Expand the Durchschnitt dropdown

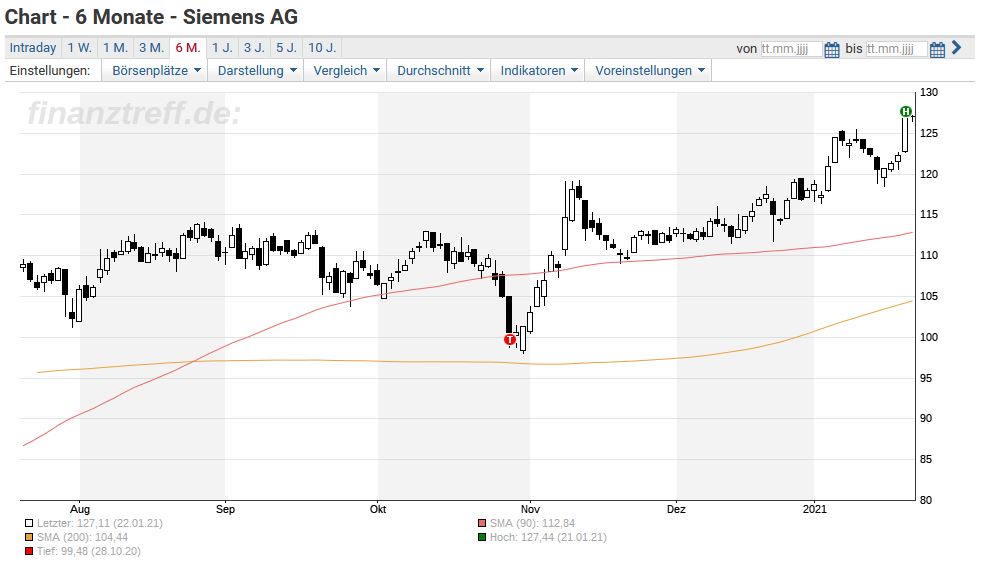click(440, 71)
